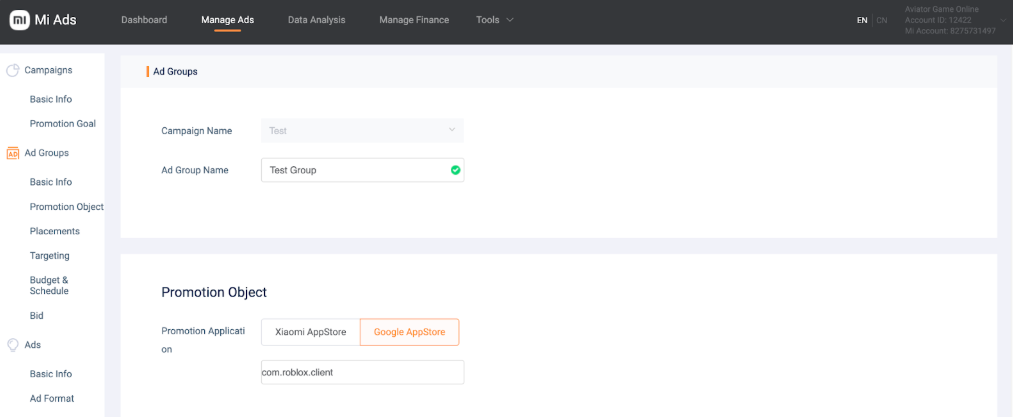1013x417 pixels.
Task: Click the Campaigns pie chart icon
Action: click(13, 70)
